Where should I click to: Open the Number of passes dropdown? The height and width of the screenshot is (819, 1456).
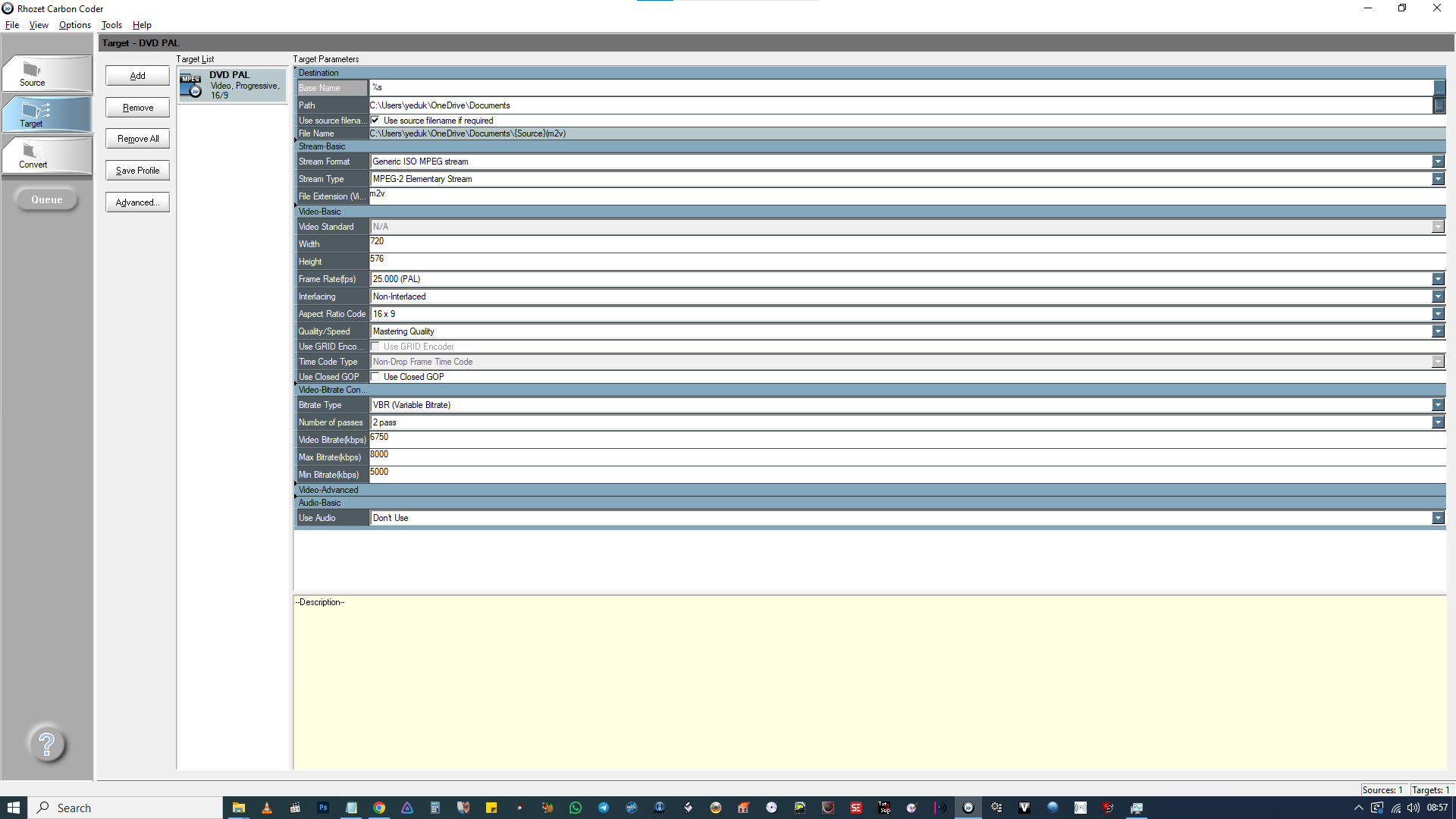tap(1438, 422)
